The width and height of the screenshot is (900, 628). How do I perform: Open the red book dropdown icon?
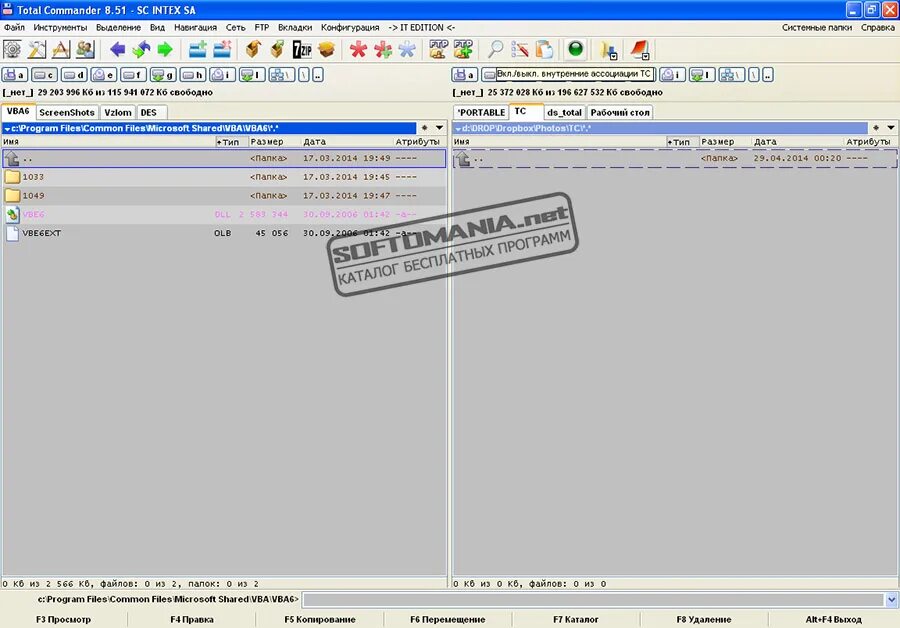point(641,51)
